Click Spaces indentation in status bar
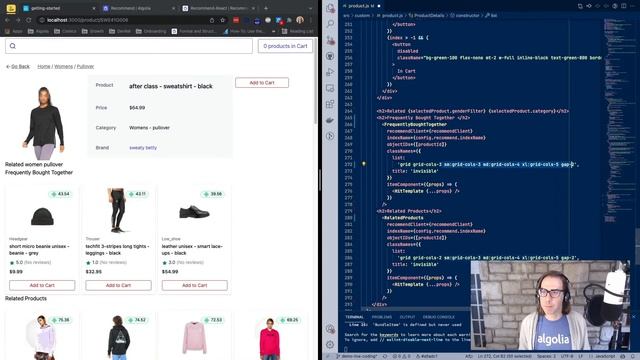 tap(545, 356)
